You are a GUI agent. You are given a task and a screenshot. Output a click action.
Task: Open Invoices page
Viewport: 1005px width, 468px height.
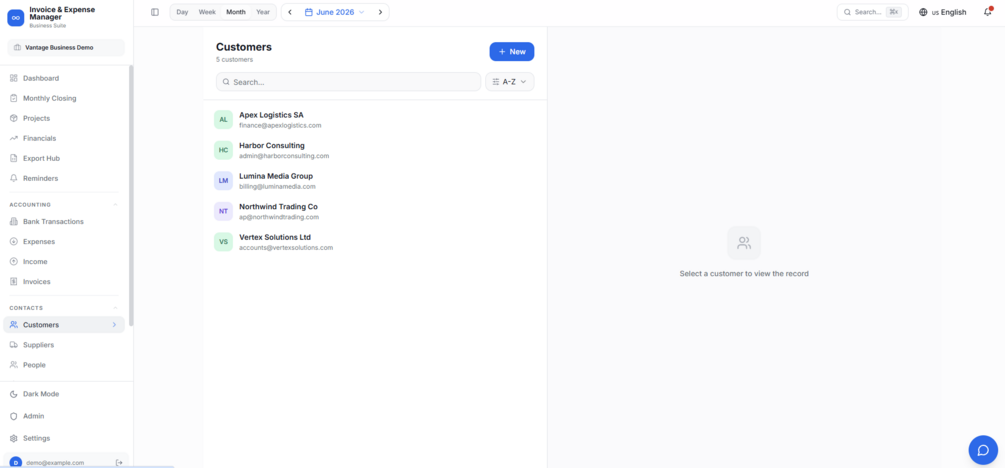[64, 281]
